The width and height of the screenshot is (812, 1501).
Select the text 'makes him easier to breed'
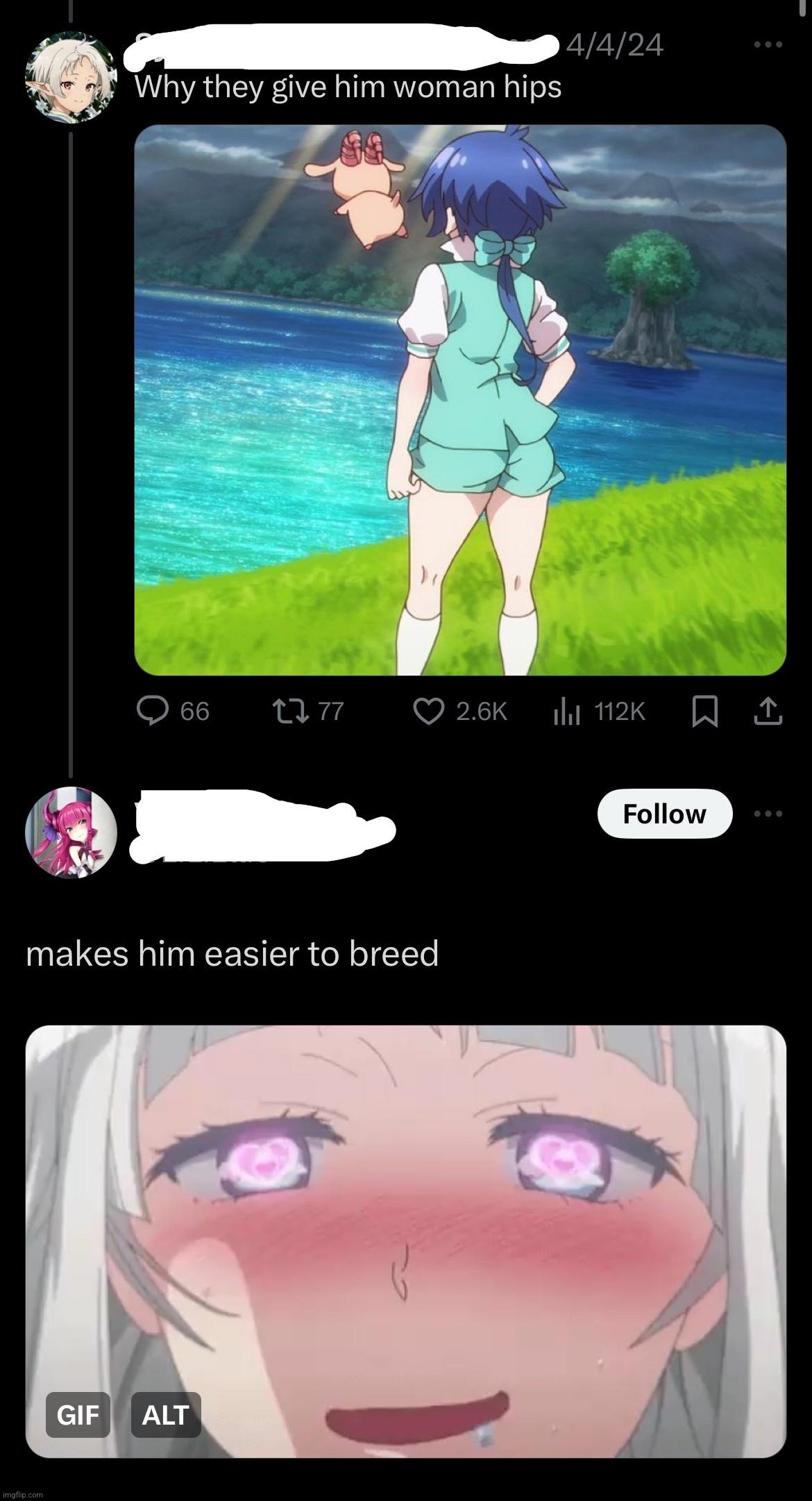tap(232, 953)
